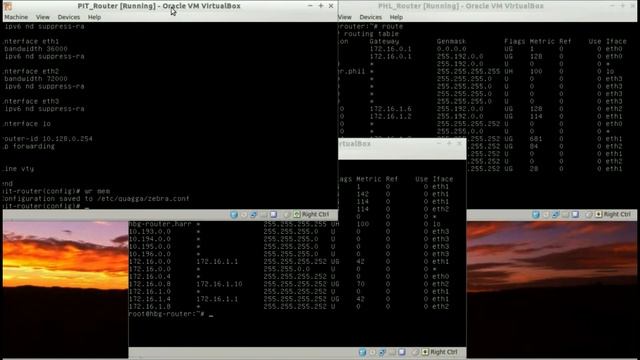Screen dimensions: 640x360
Task: Click 'Right Ctrl' label in hbg-router window
Action: tap(444, 352)
